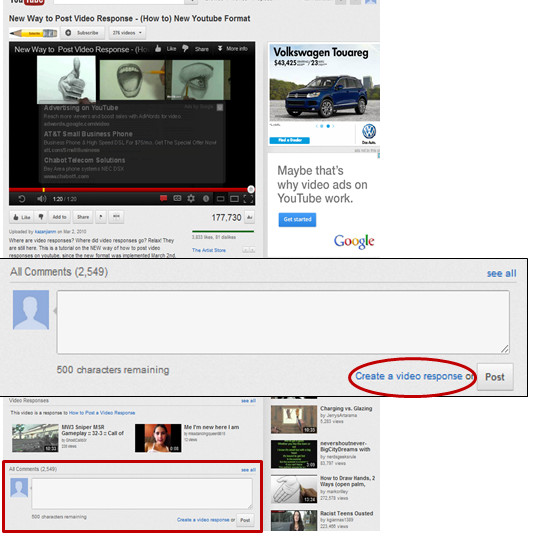
Task: Click the yellow ad marker on the progress bar
Action: click(x=43, y=190)
